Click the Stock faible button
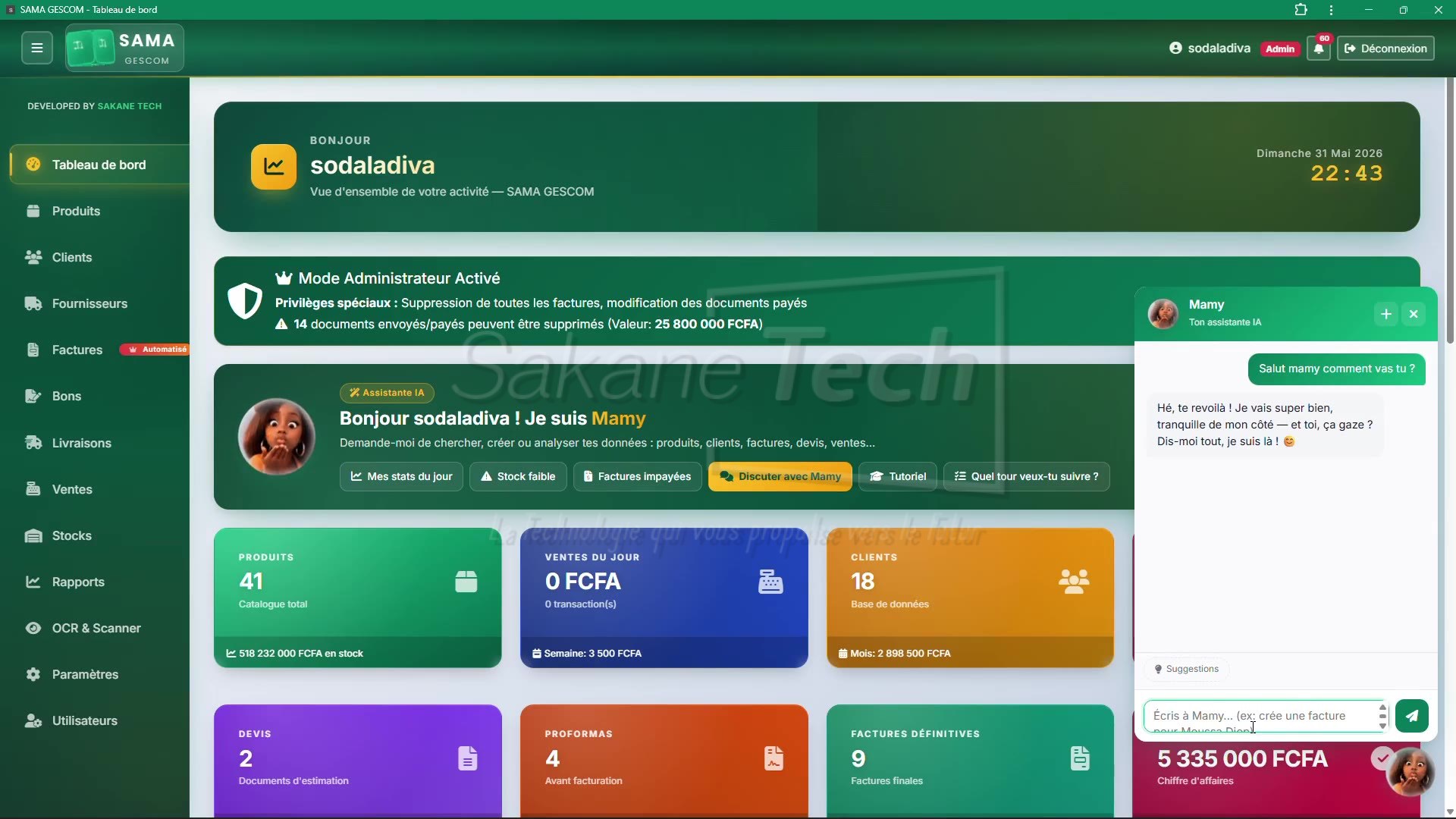 tap(518, 476)
